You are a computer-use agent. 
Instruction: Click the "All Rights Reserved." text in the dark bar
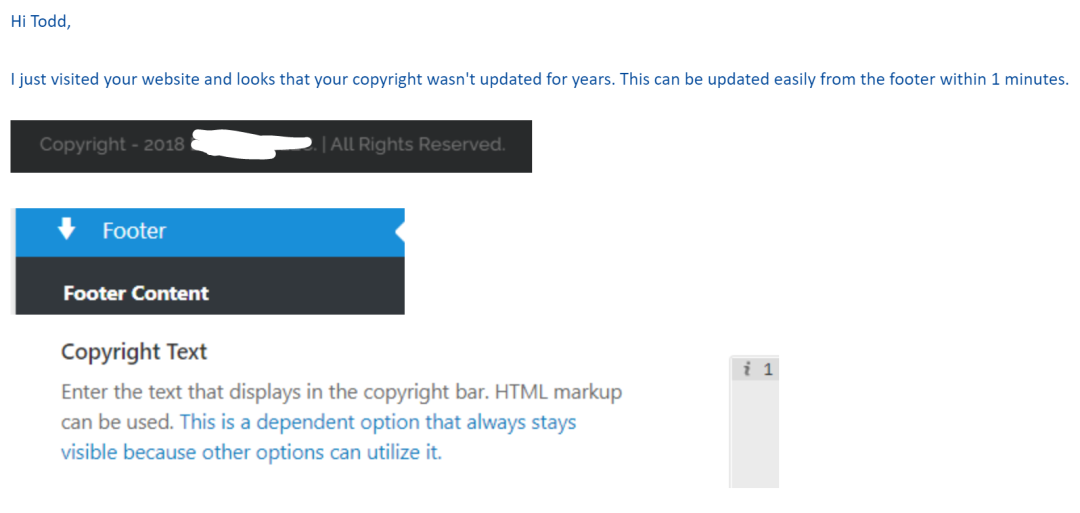[418, 145]
